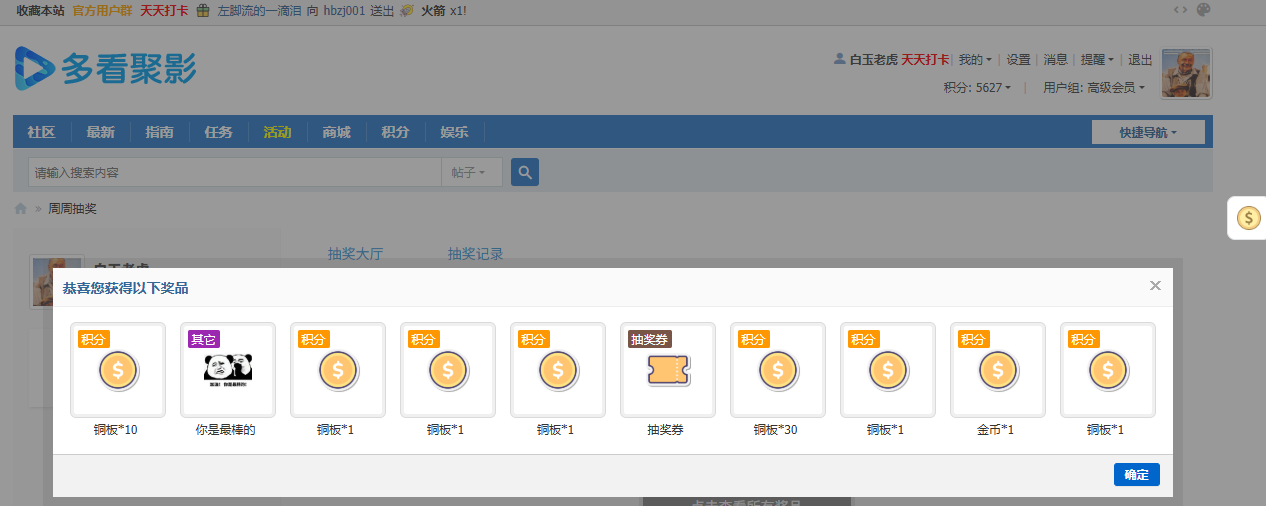Switch to the 抽奖记录 tab

[475, 254]
